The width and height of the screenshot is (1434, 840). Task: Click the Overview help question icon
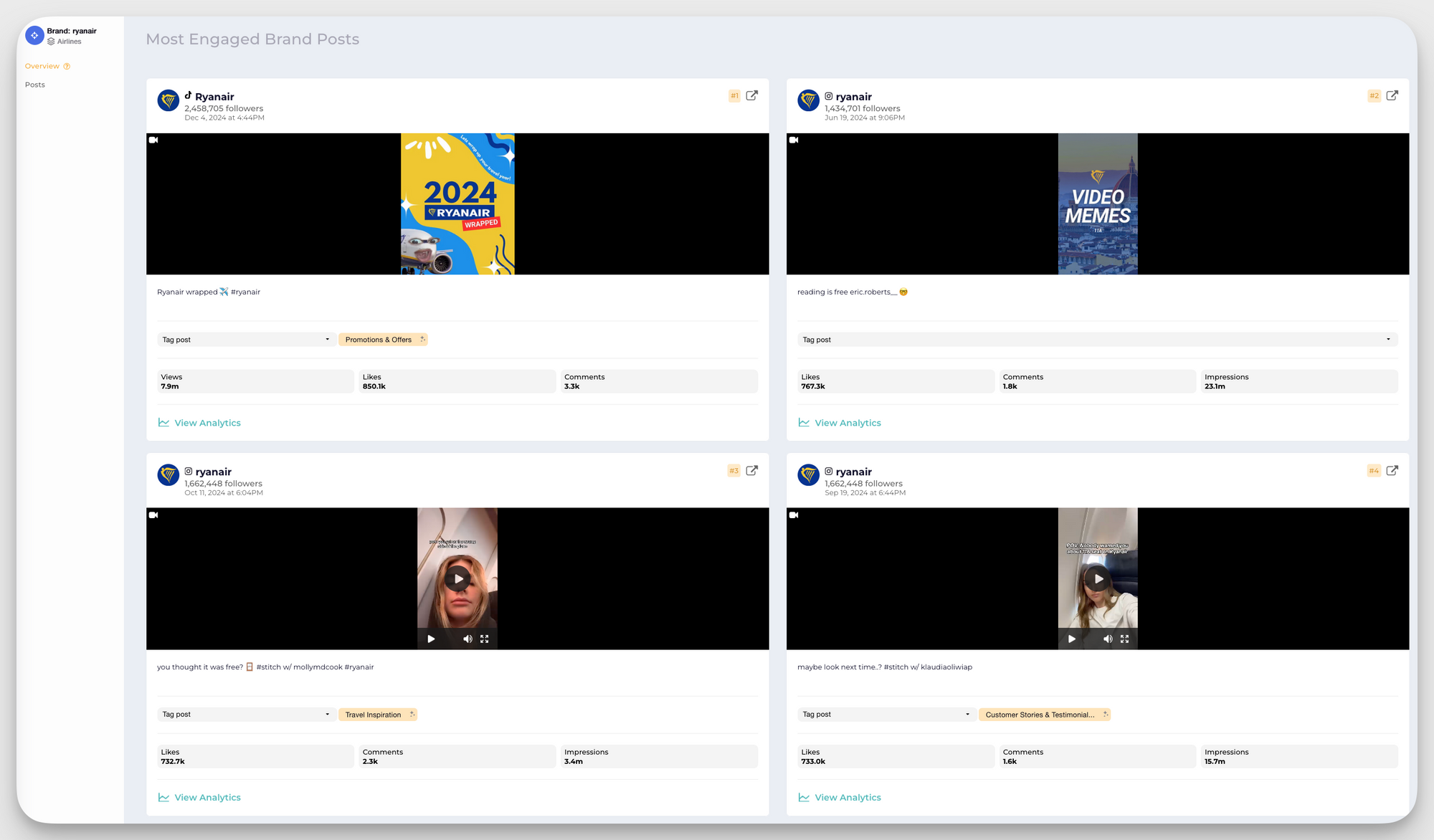pos(67,66)
